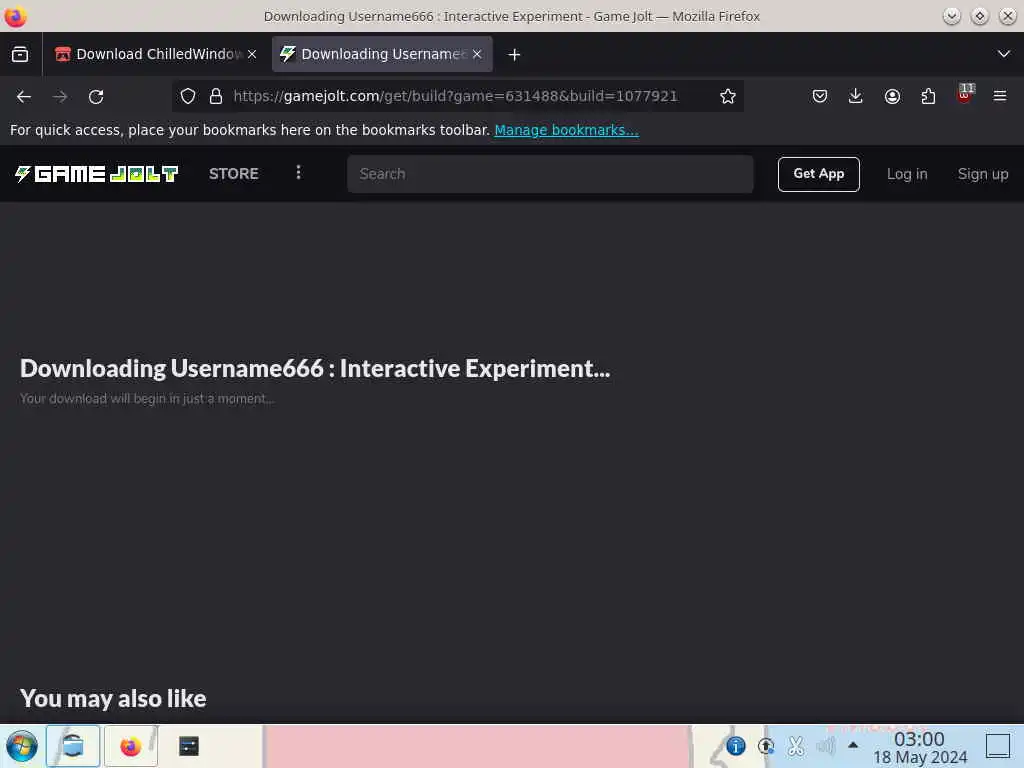This screenshot has width=1024, height=768.
Task: Click the show desktop button
Action: [998, 746]
